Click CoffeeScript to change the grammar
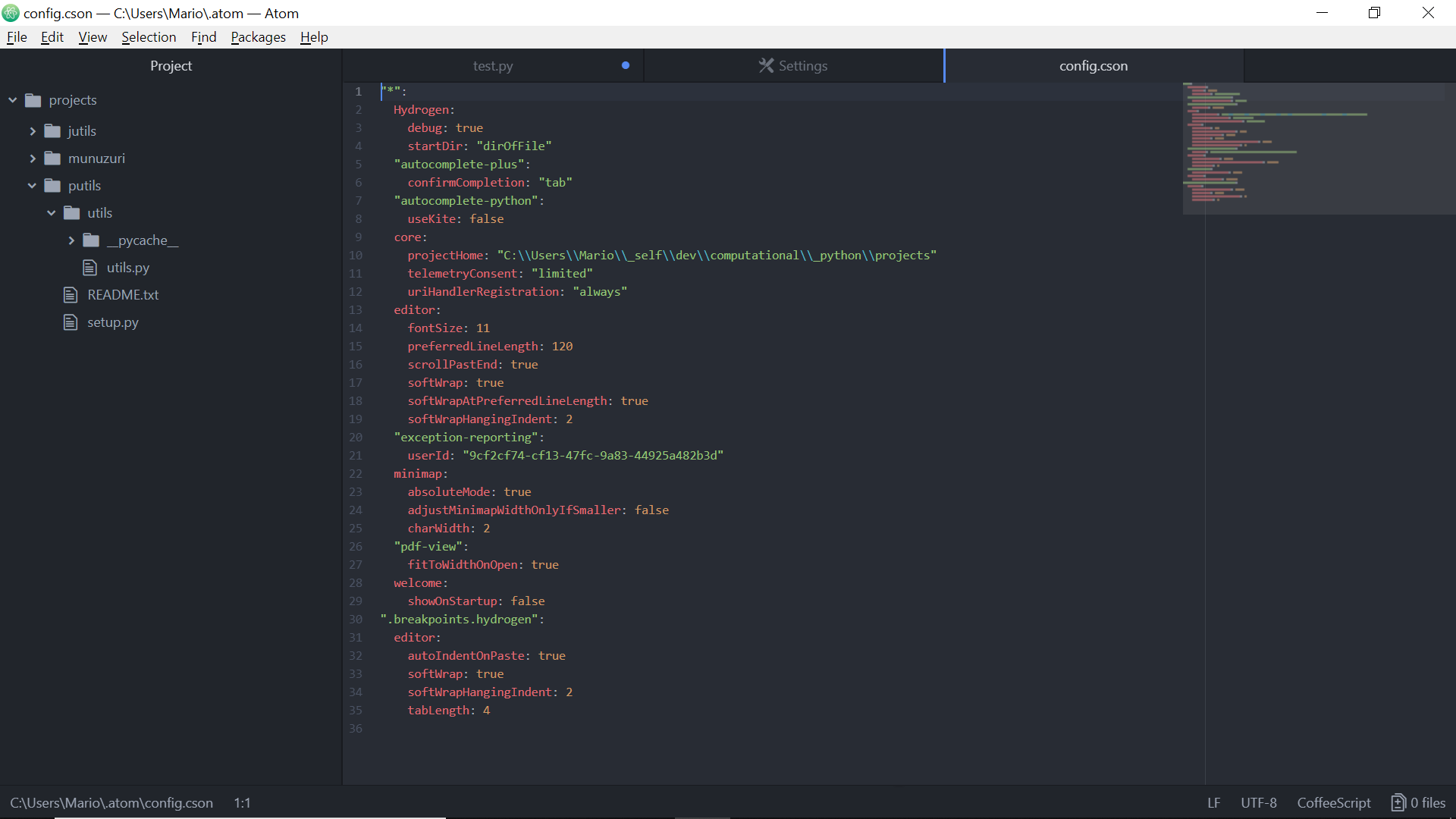 (x=1333, y=802)
